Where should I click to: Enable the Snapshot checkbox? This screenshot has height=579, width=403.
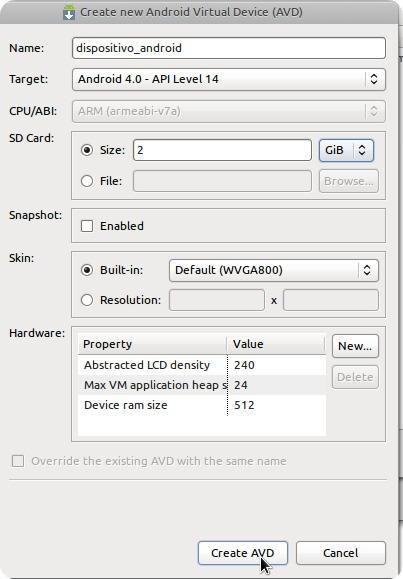[x=87, y=226]
